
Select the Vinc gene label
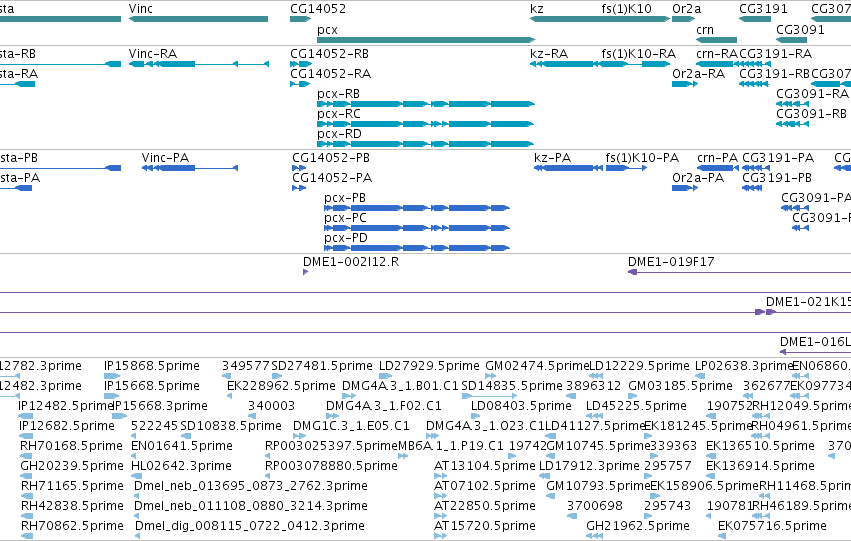point(141,9)
